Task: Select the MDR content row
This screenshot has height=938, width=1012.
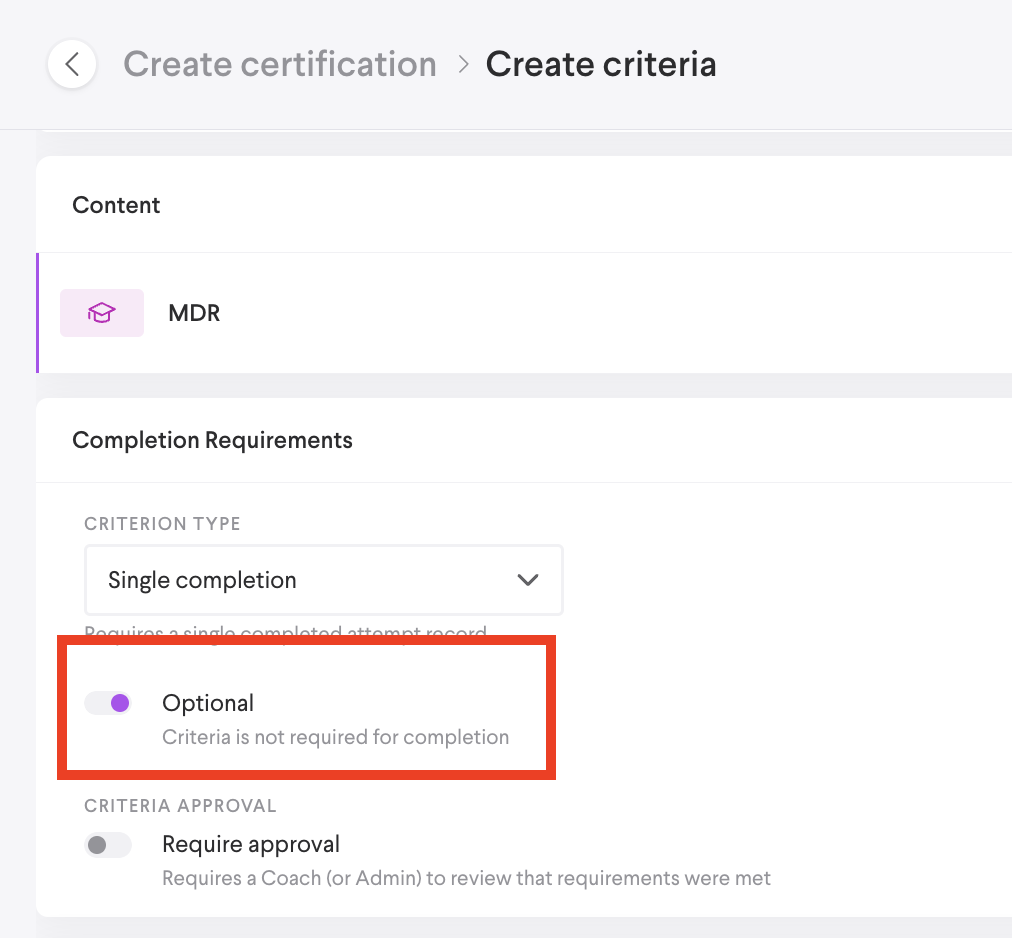Action: (x=500, y=313)
